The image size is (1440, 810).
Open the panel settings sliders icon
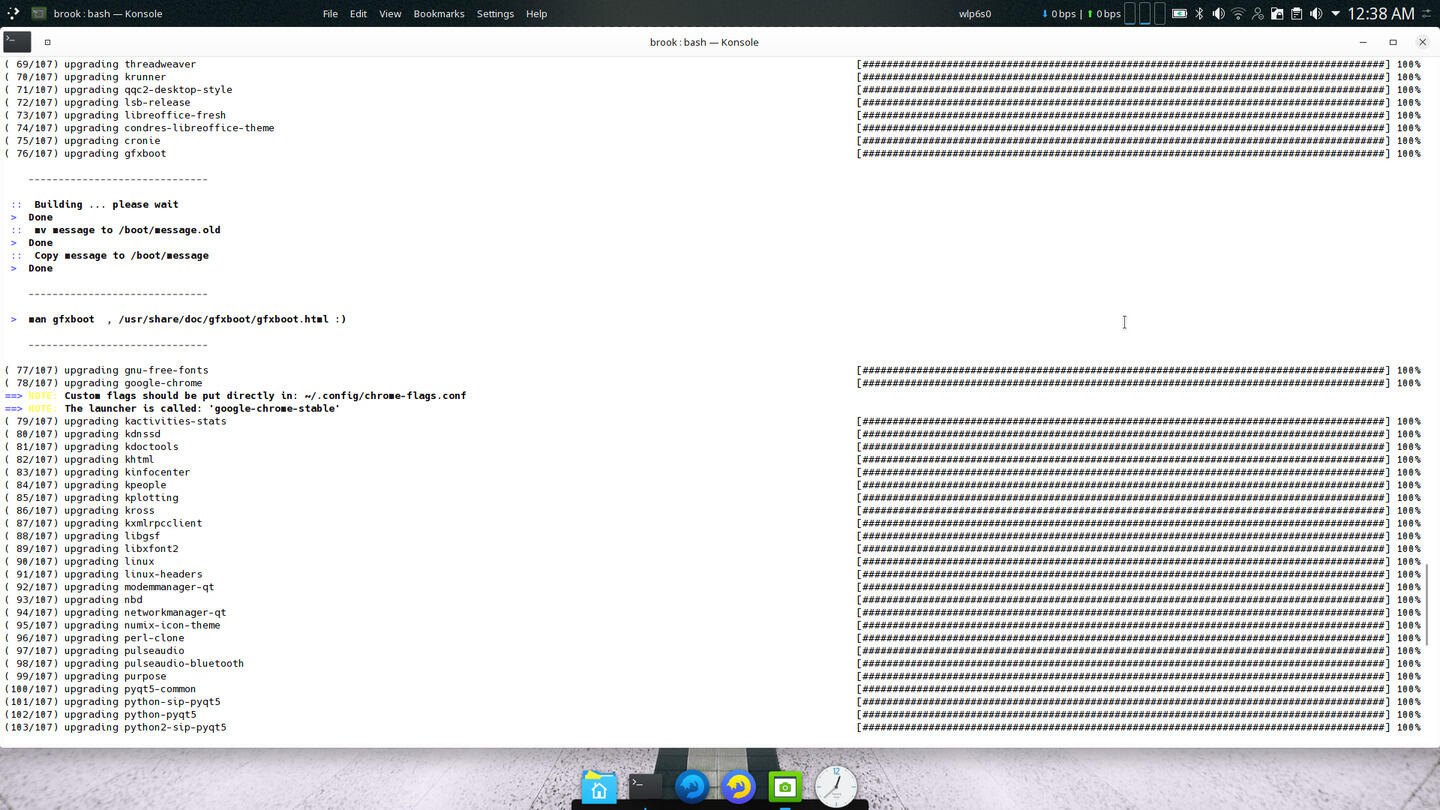point(1427,14)
